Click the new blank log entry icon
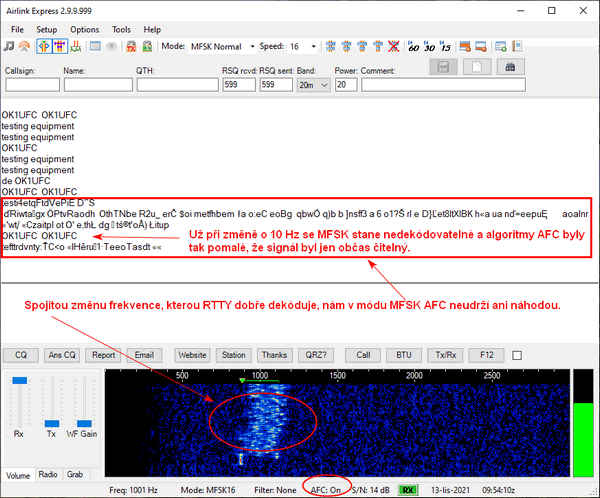Image resolution: width=600 pixels, height=498 pixels. pyautogui.click(x=478, y=66)
